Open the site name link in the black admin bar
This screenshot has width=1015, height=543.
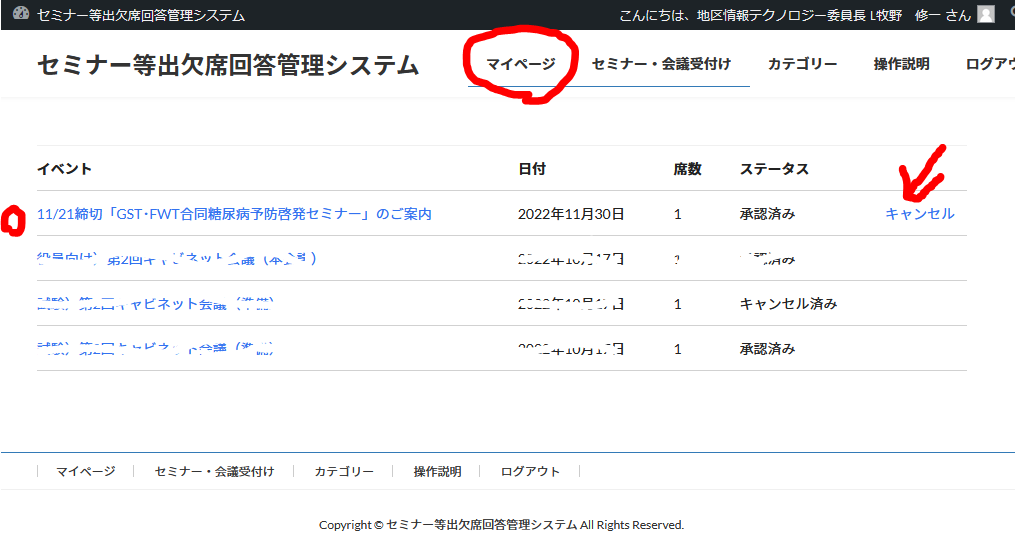(140, 15)
